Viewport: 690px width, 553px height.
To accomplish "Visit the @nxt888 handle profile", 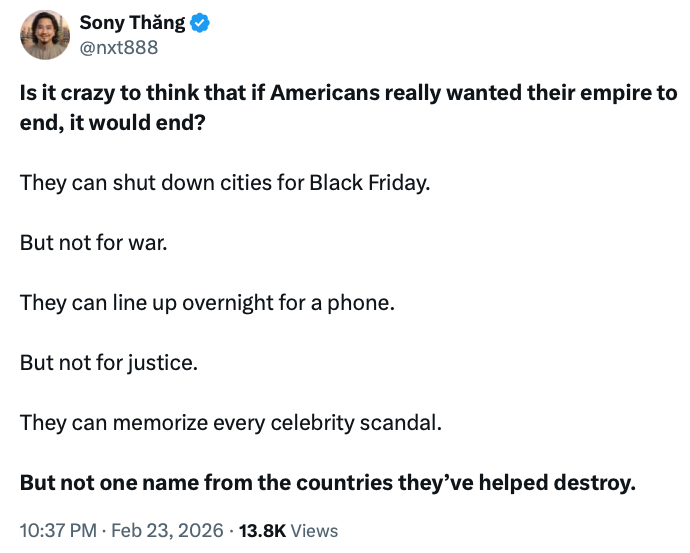I will [x=118, y=47].
